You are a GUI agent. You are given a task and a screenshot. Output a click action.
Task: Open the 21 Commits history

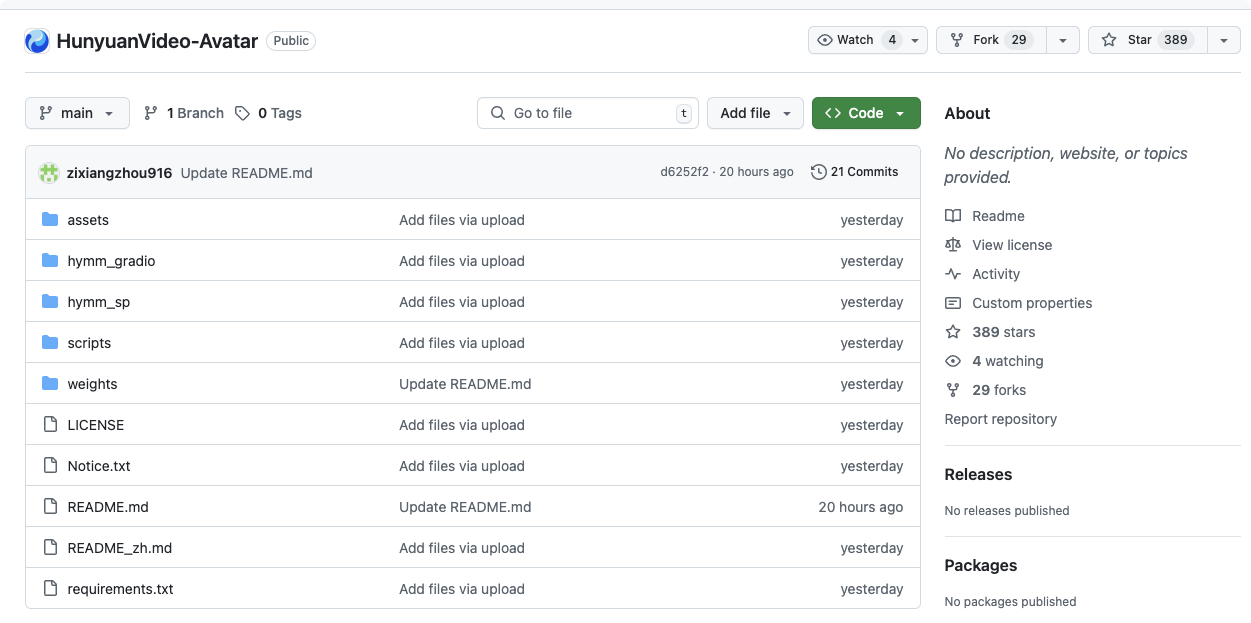pyautogui.click(x=855, y=172)
